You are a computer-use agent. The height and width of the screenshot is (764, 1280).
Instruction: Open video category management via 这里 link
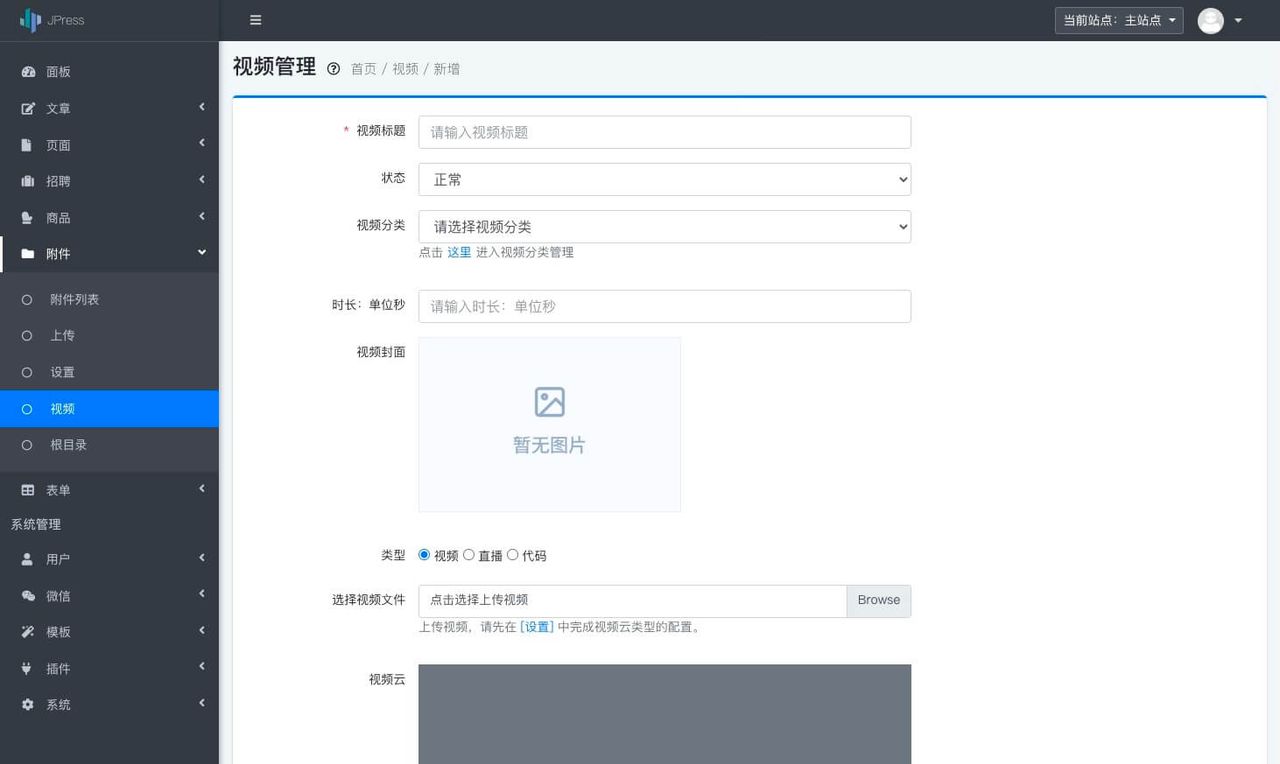click(459, 252)
